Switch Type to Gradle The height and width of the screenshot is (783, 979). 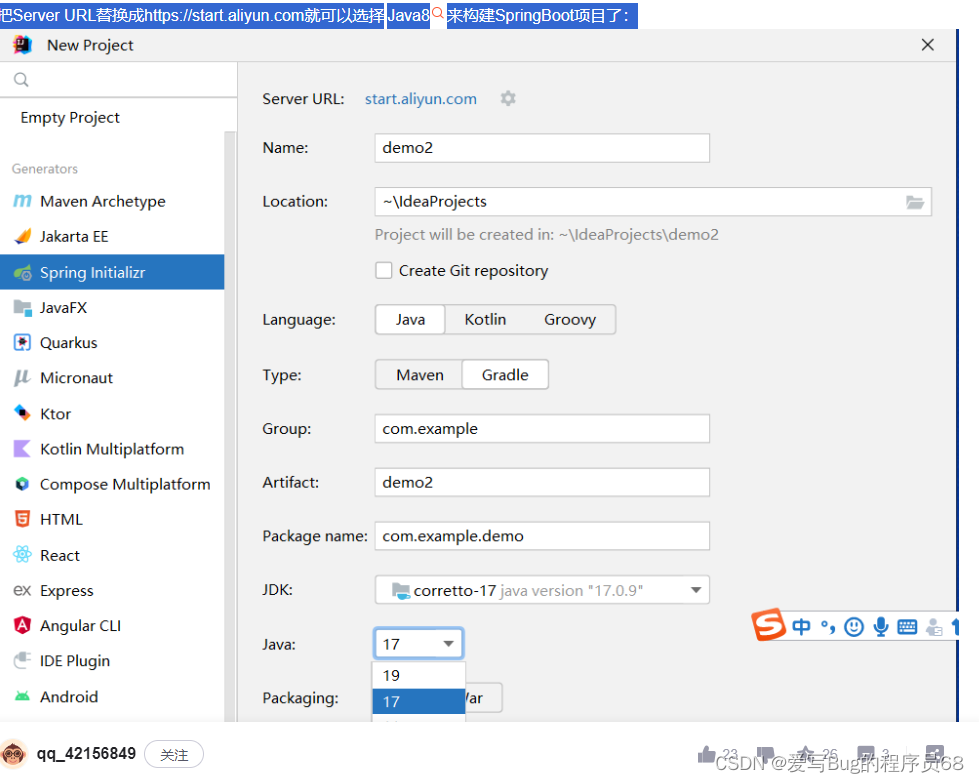506,374
